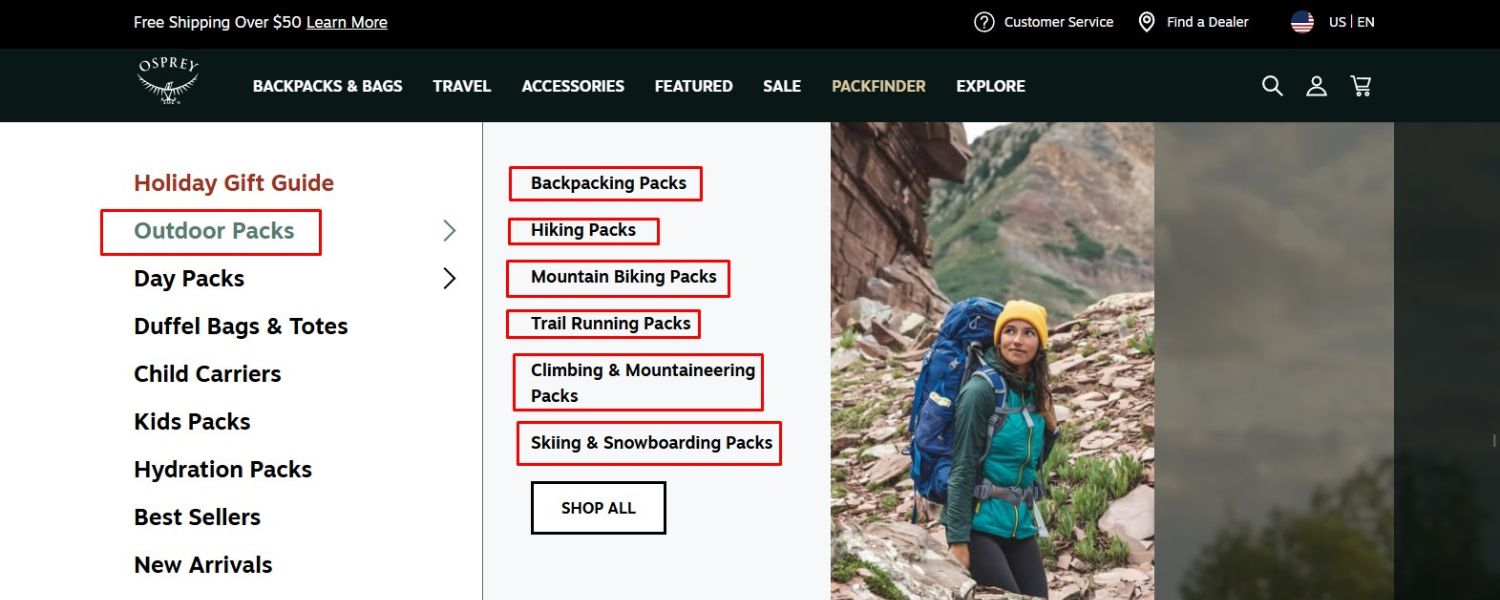Viewport: 1500px width, 600px height.
Task: Click the Osprey logo
Action: (166, 82)
